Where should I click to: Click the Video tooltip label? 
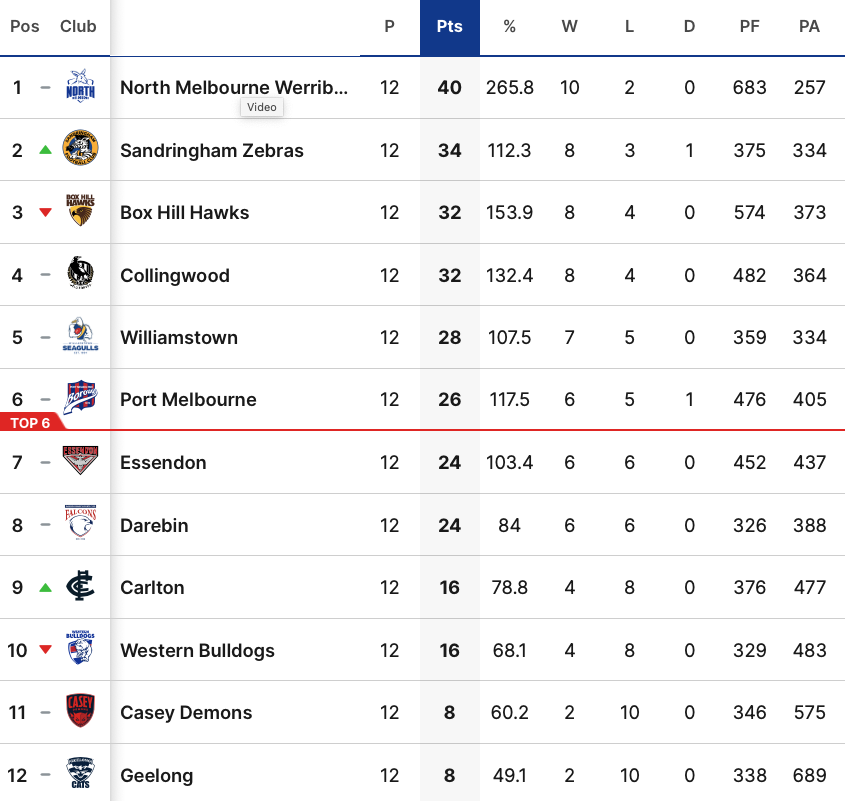click(262, 107)
